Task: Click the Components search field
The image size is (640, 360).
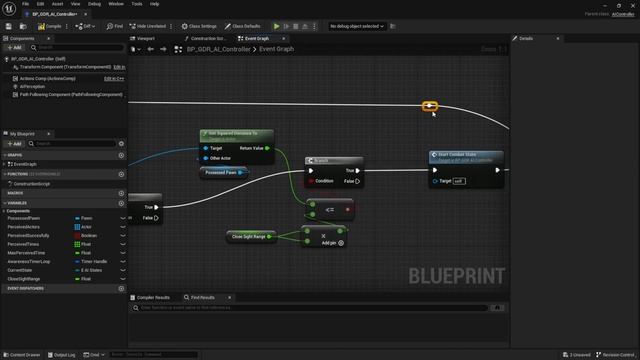Action: (x=77, y=47)
